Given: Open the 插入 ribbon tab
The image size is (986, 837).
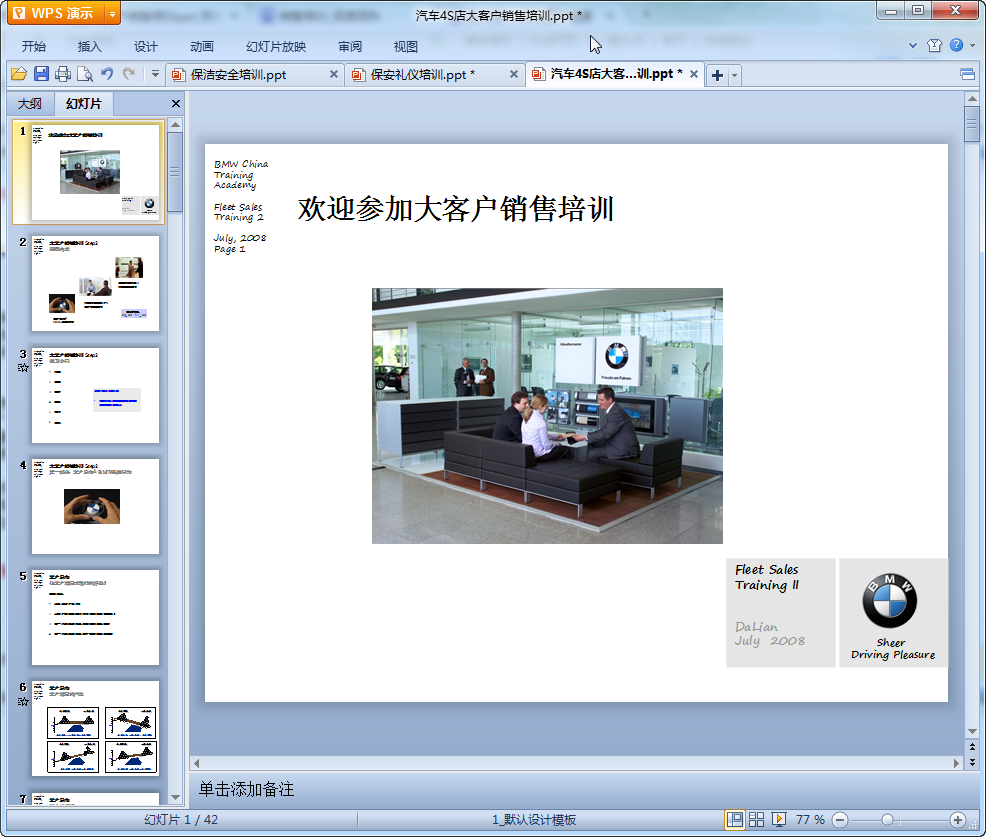Looking at the screenshot, I should point(89,47).
